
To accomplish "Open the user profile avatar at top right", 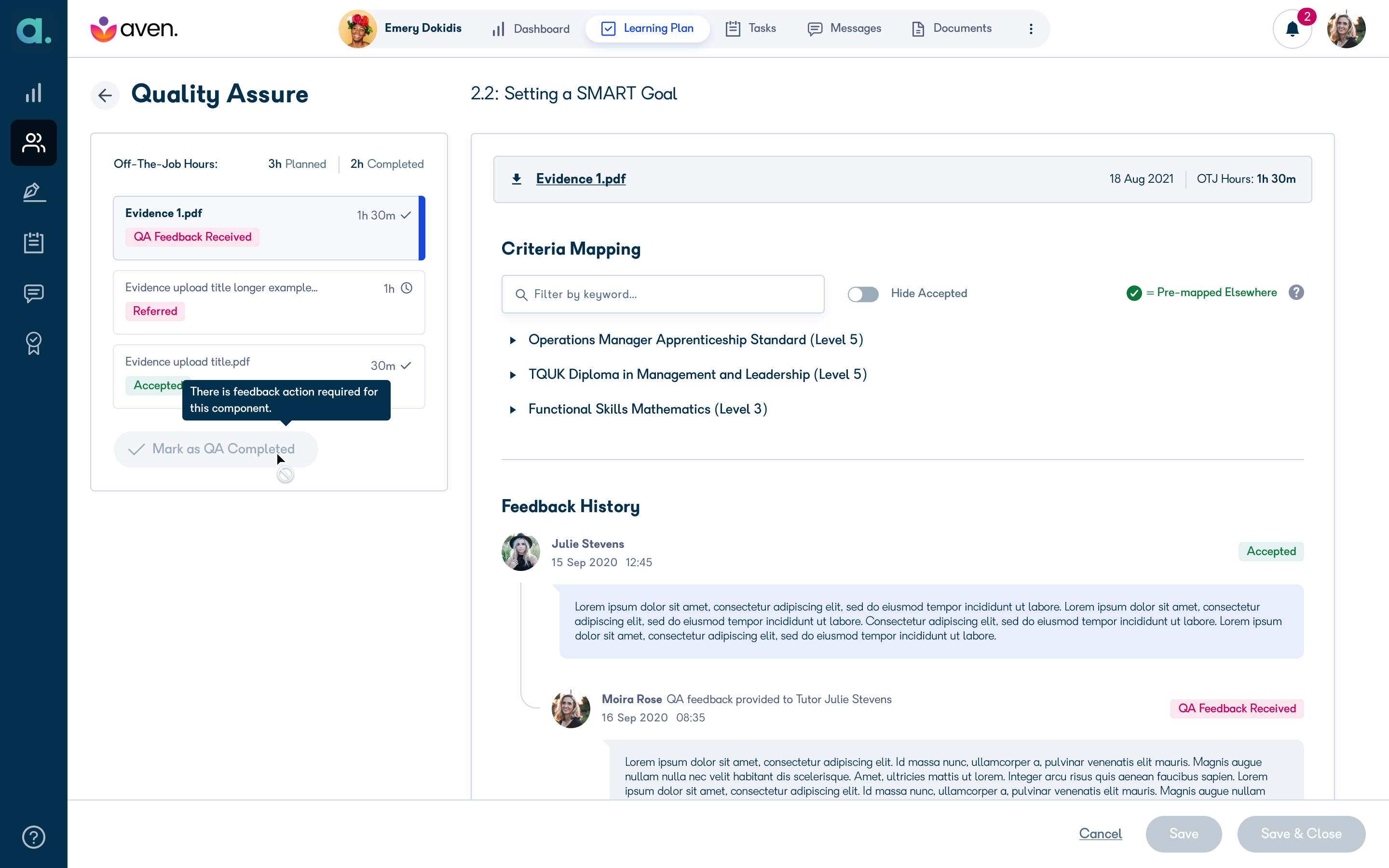I will (1346, 29).
